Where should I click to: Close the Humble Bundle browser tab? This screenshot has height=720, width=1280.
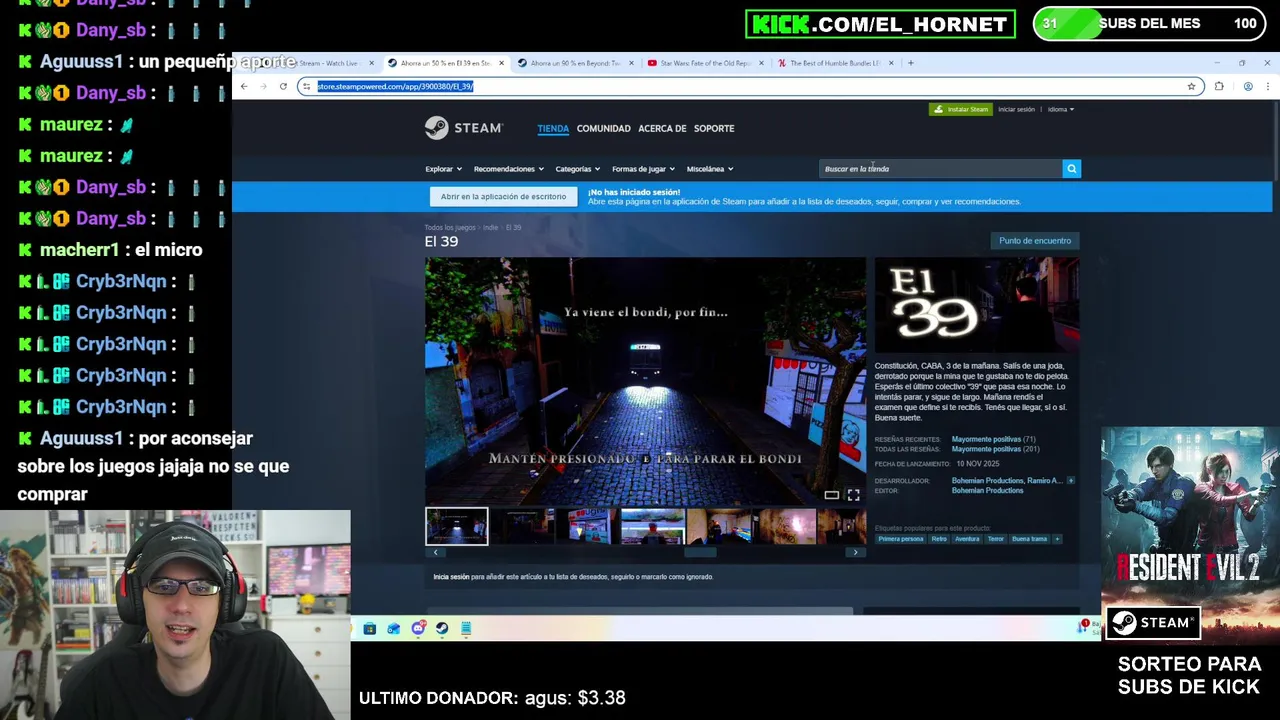click(891, 63)
